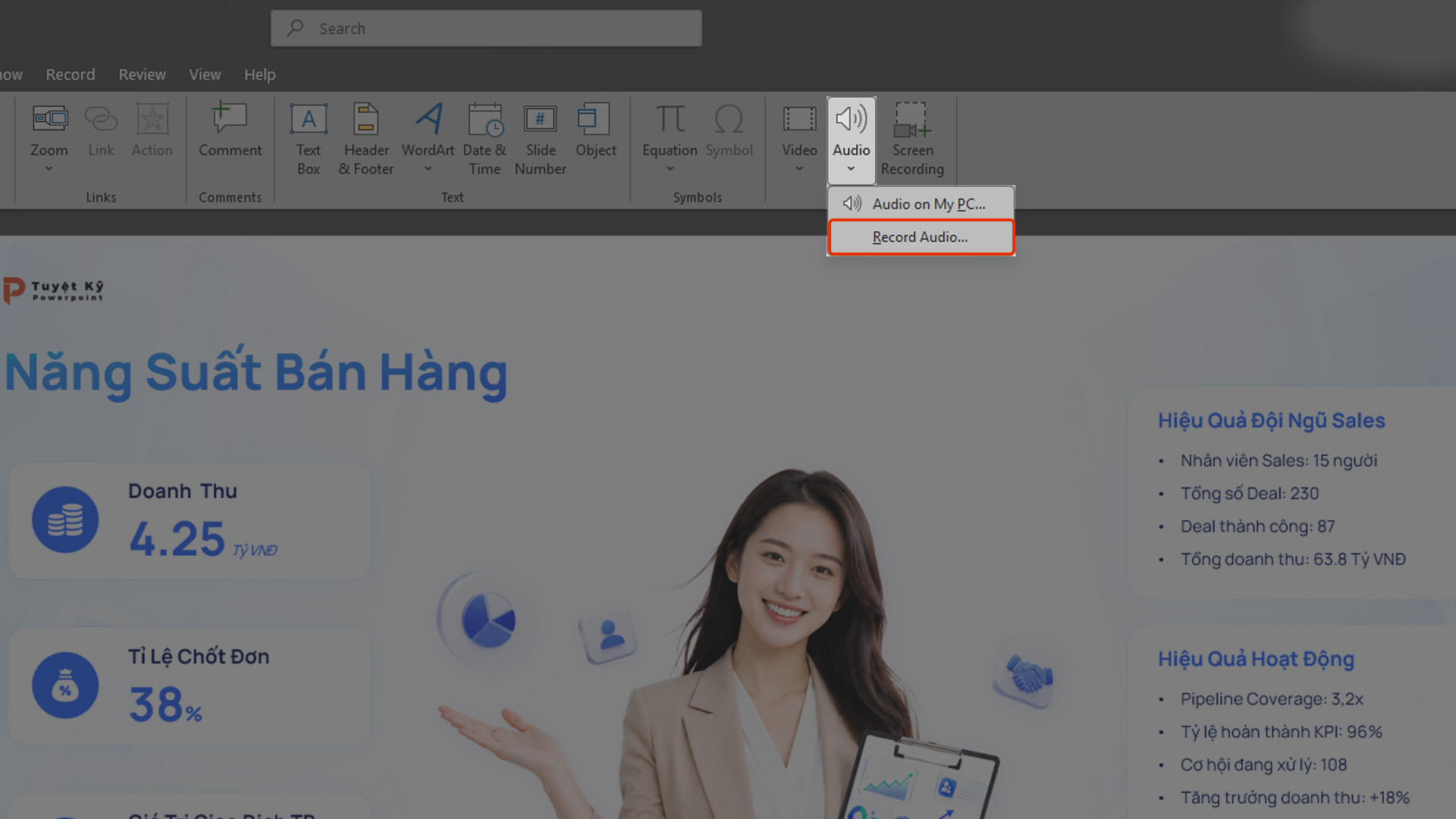Click the Symbol omega icon
This screenshot has height=819, width=1456.
(x=729, y=119)
